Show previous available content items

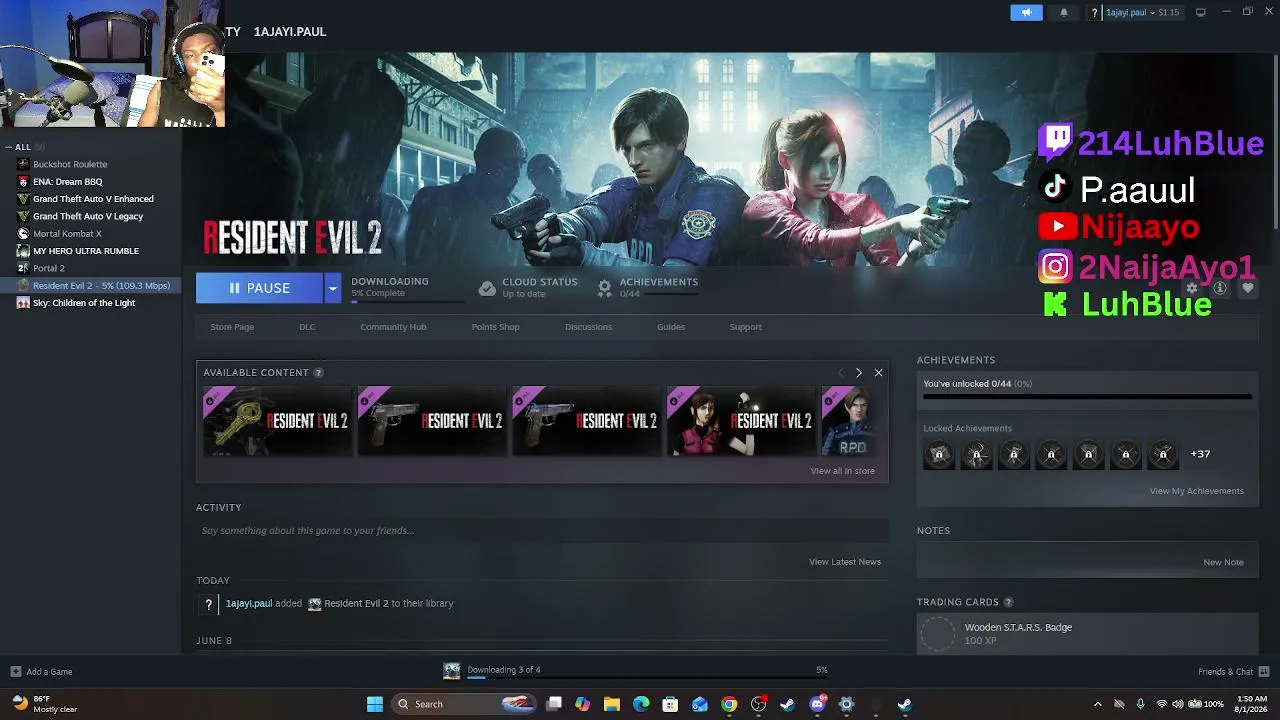pos(840,373)
